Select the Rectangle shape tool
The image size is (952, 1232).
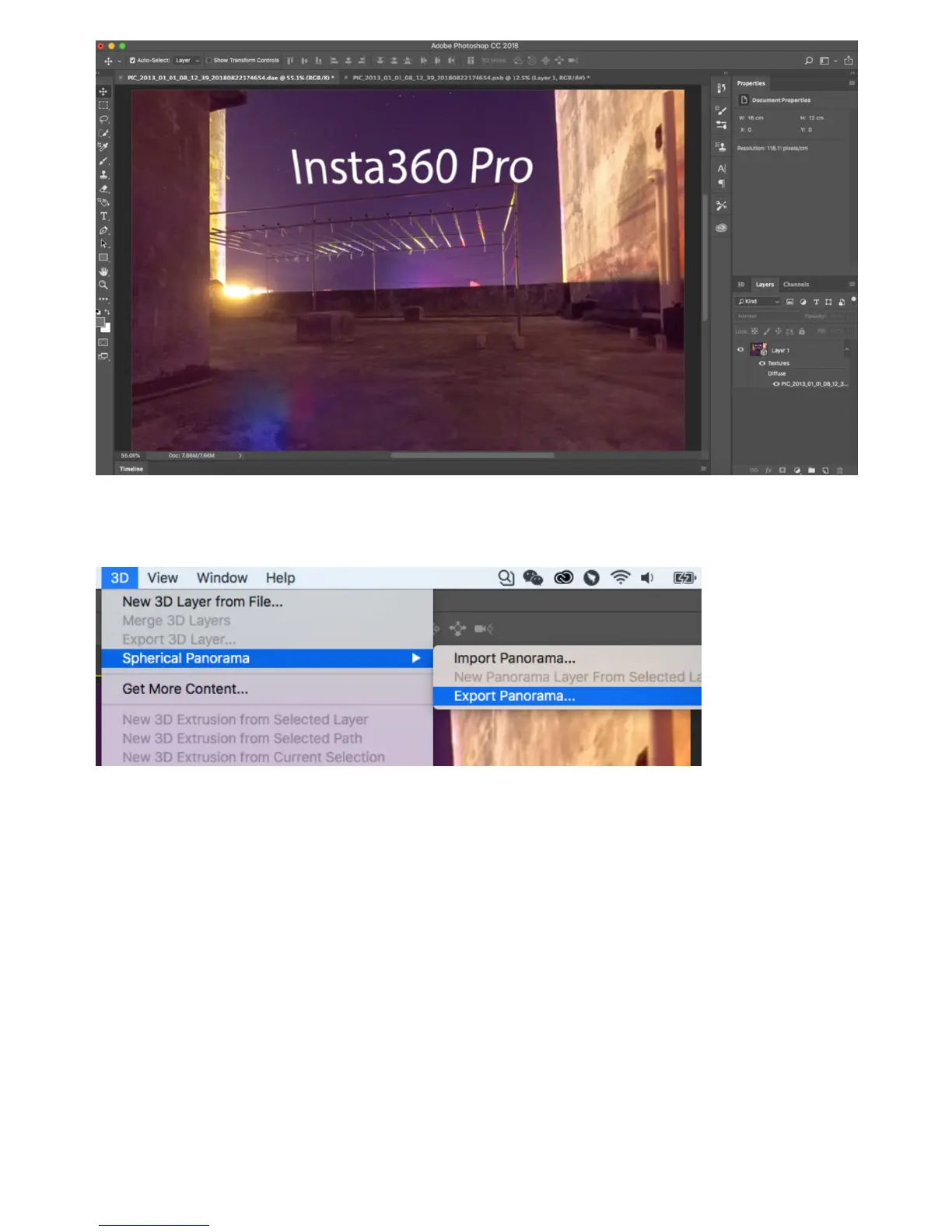103,257
